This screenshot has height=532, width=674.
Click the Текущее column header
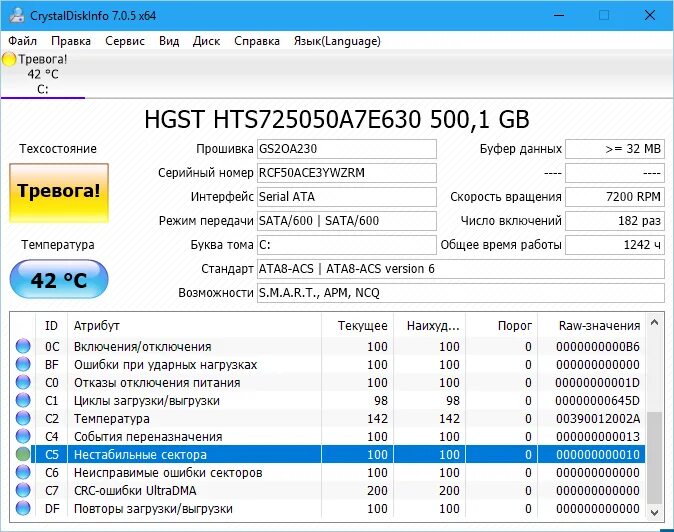357,326
